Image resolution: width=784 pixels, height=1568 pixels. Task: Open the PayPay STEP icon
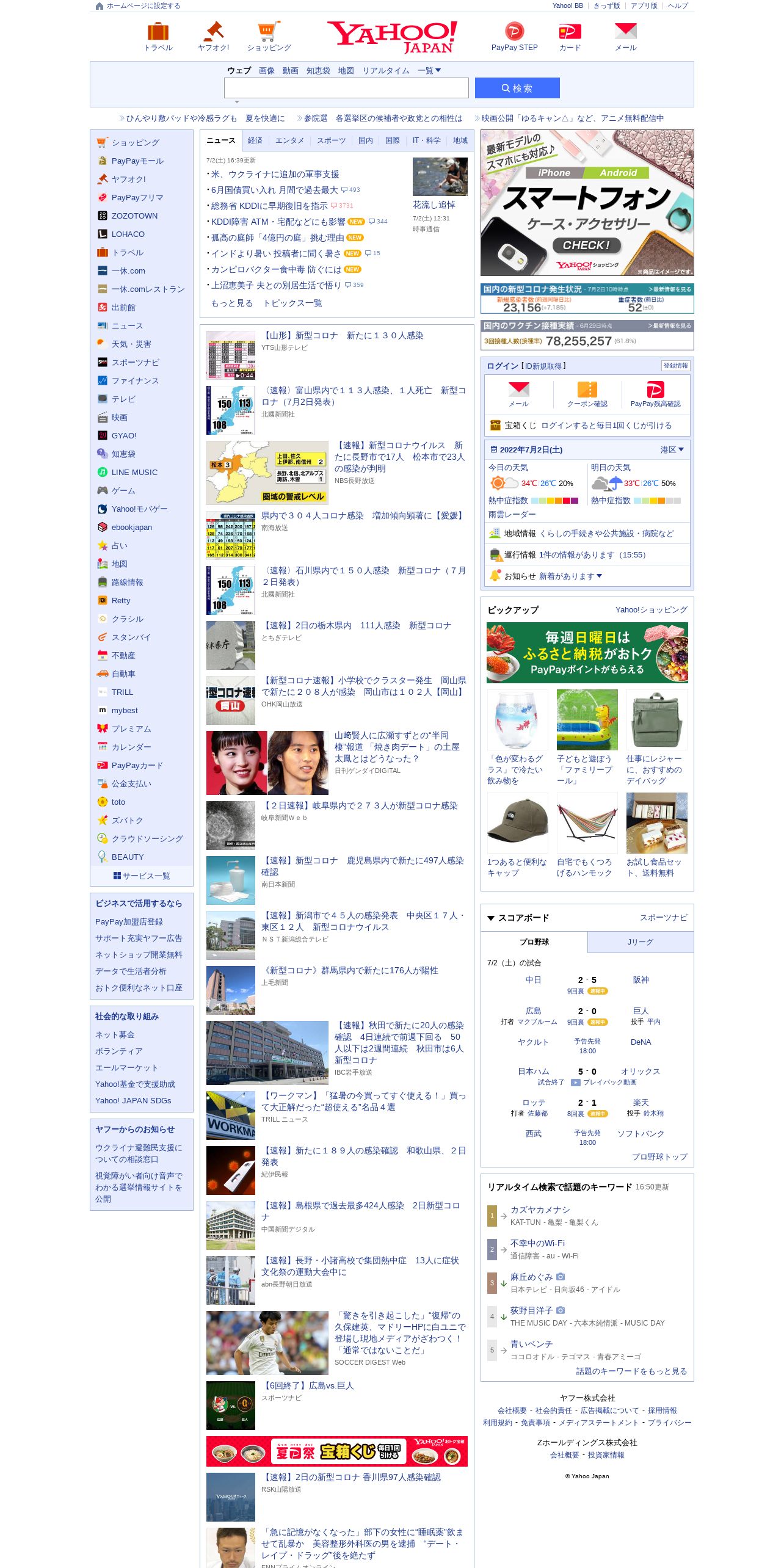[x=514, y=31]
